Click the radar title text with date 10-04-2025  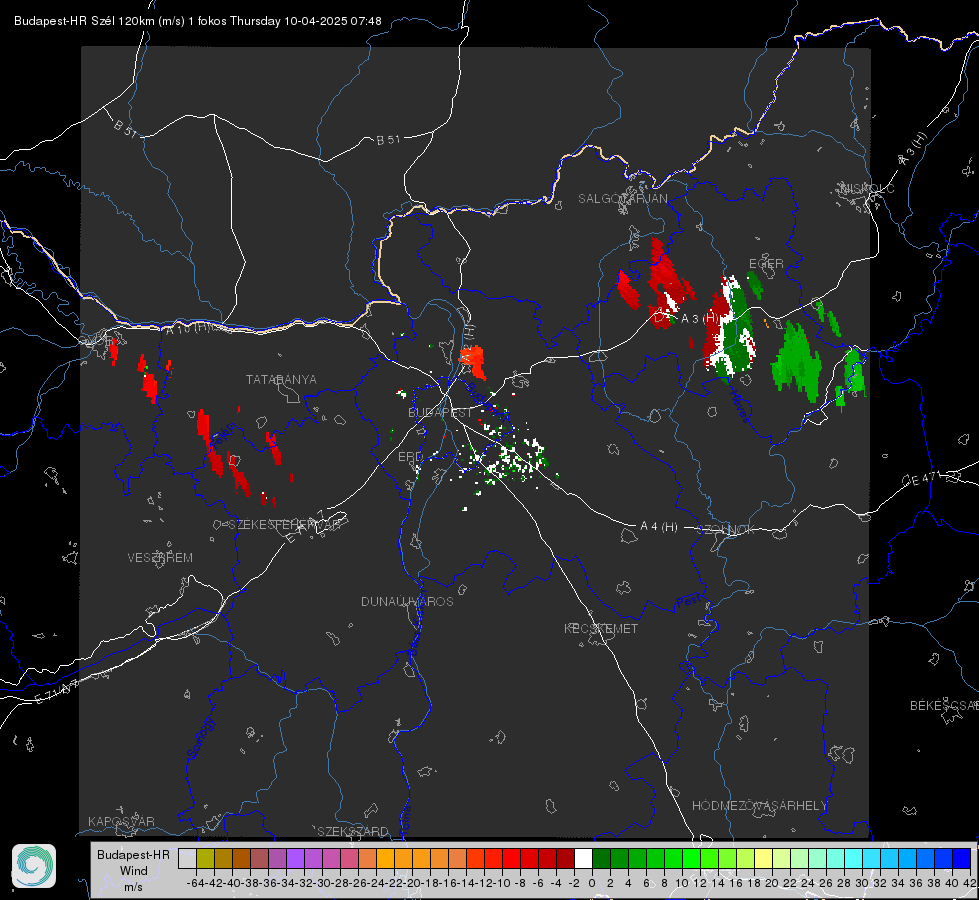click(x=197, y=21)
